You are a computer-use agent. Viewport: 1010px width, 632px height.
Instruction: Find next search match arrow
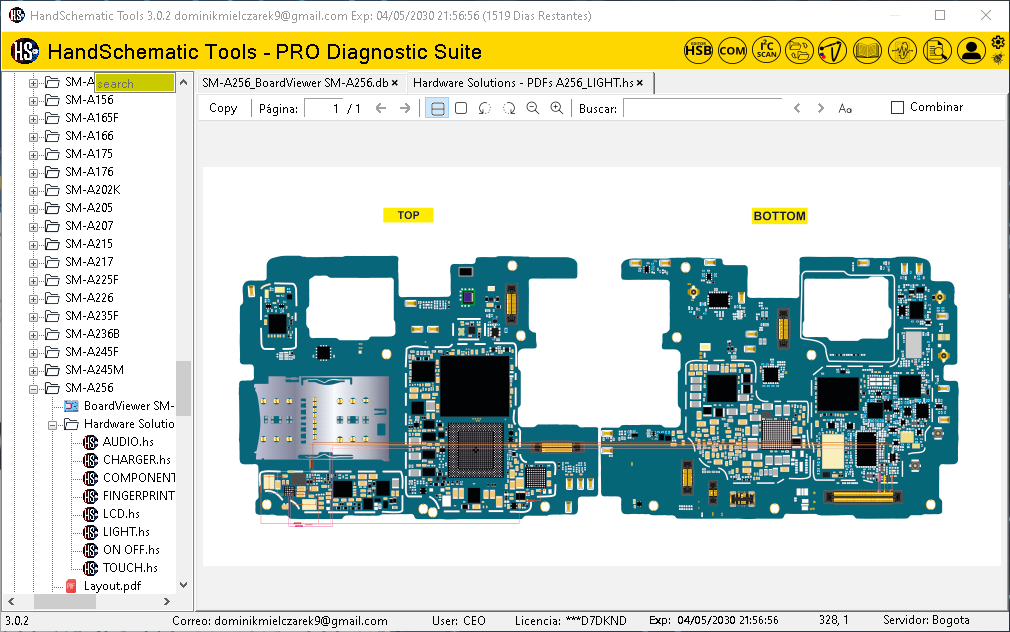821,108
